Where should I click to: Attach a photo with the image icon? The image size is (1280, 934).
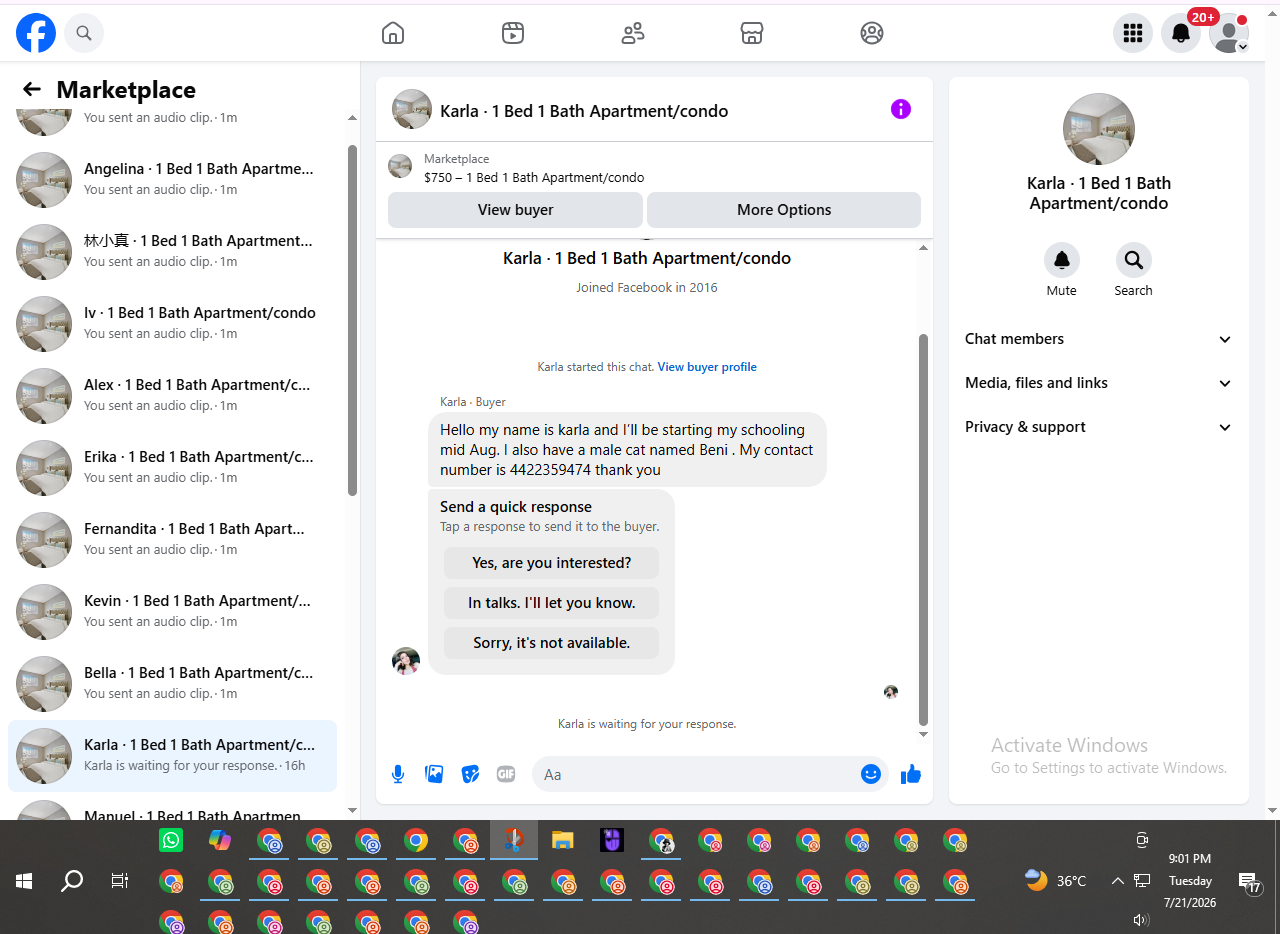click(x=434, y=774)
